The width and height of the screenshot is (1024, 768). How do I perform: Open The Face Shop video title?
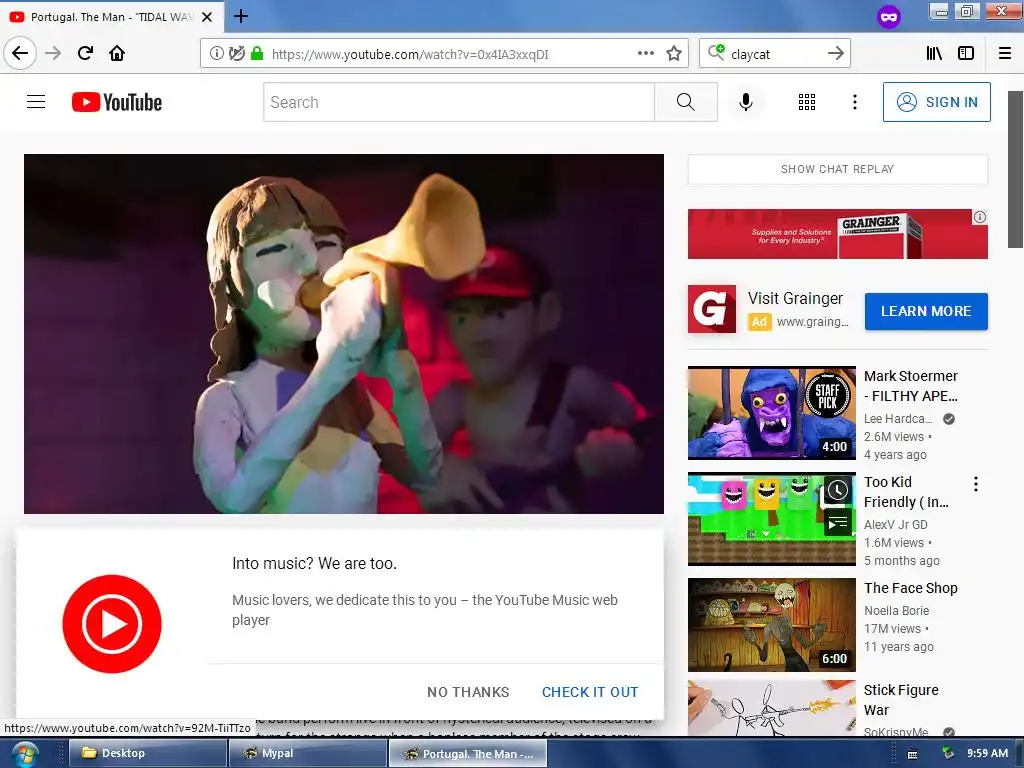coord(910,588)
